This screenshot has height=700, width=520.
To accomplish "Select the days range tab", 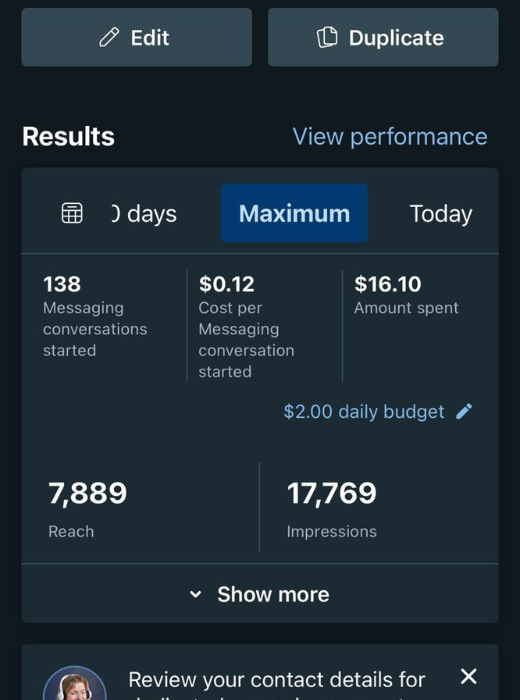I will pos(144,214).
